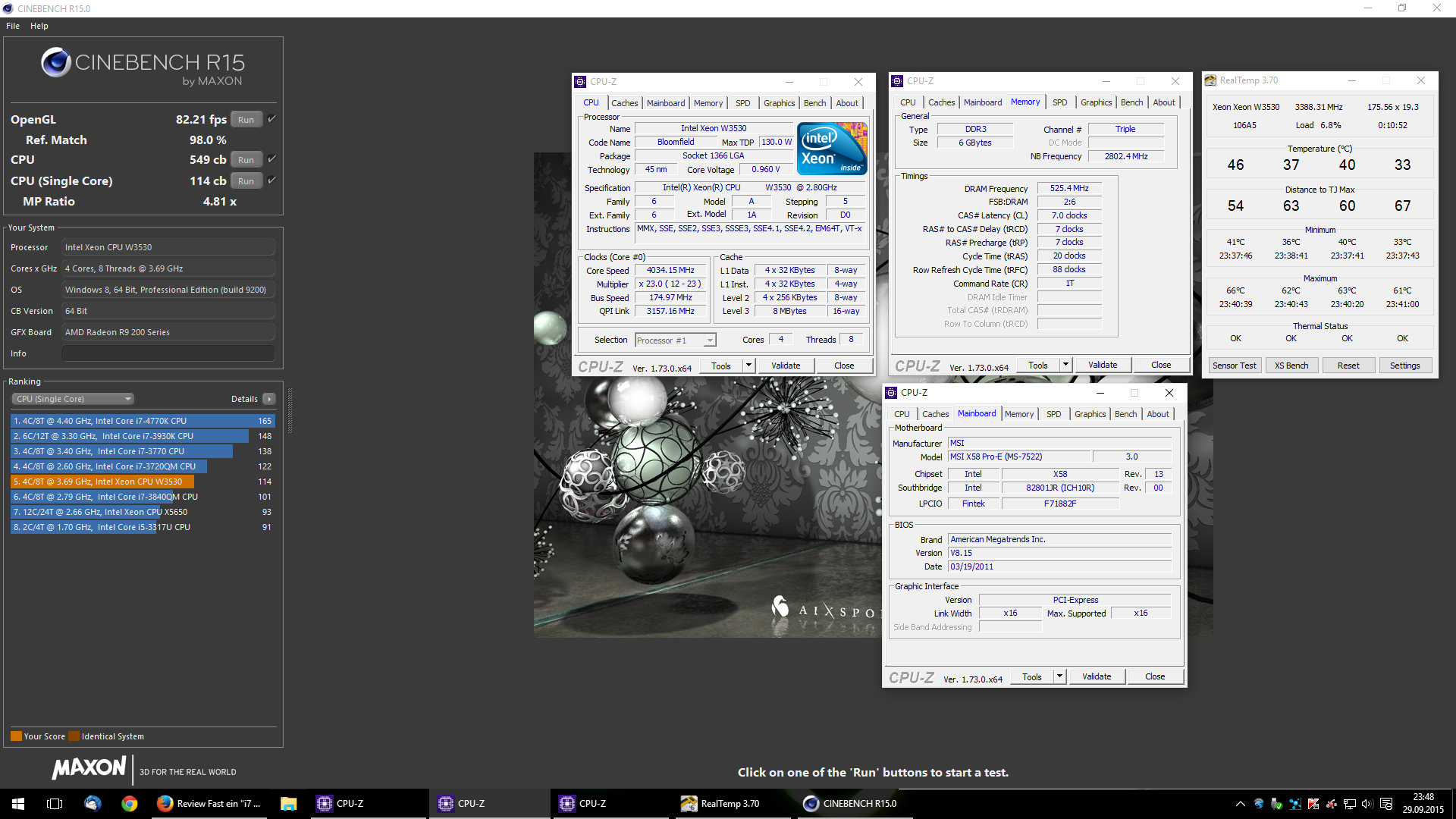Image resolution: width=1456 pixels, height=819 pixels.
Task: Open the Bench tab in the CPU-Z processor window
Action: 815,103
